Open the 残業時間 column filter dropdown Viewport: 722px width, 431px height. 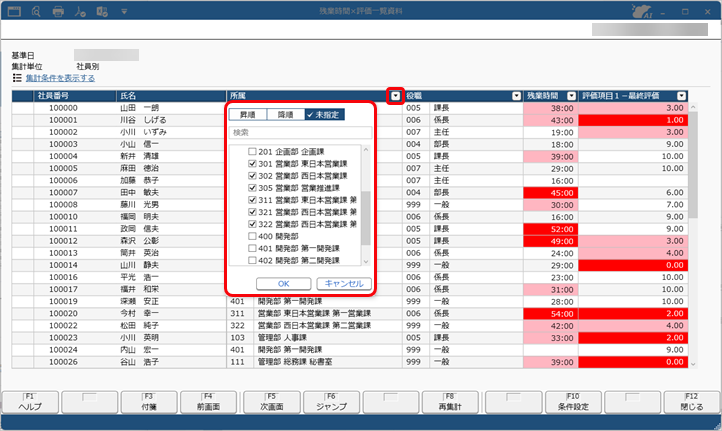[571, 96]
